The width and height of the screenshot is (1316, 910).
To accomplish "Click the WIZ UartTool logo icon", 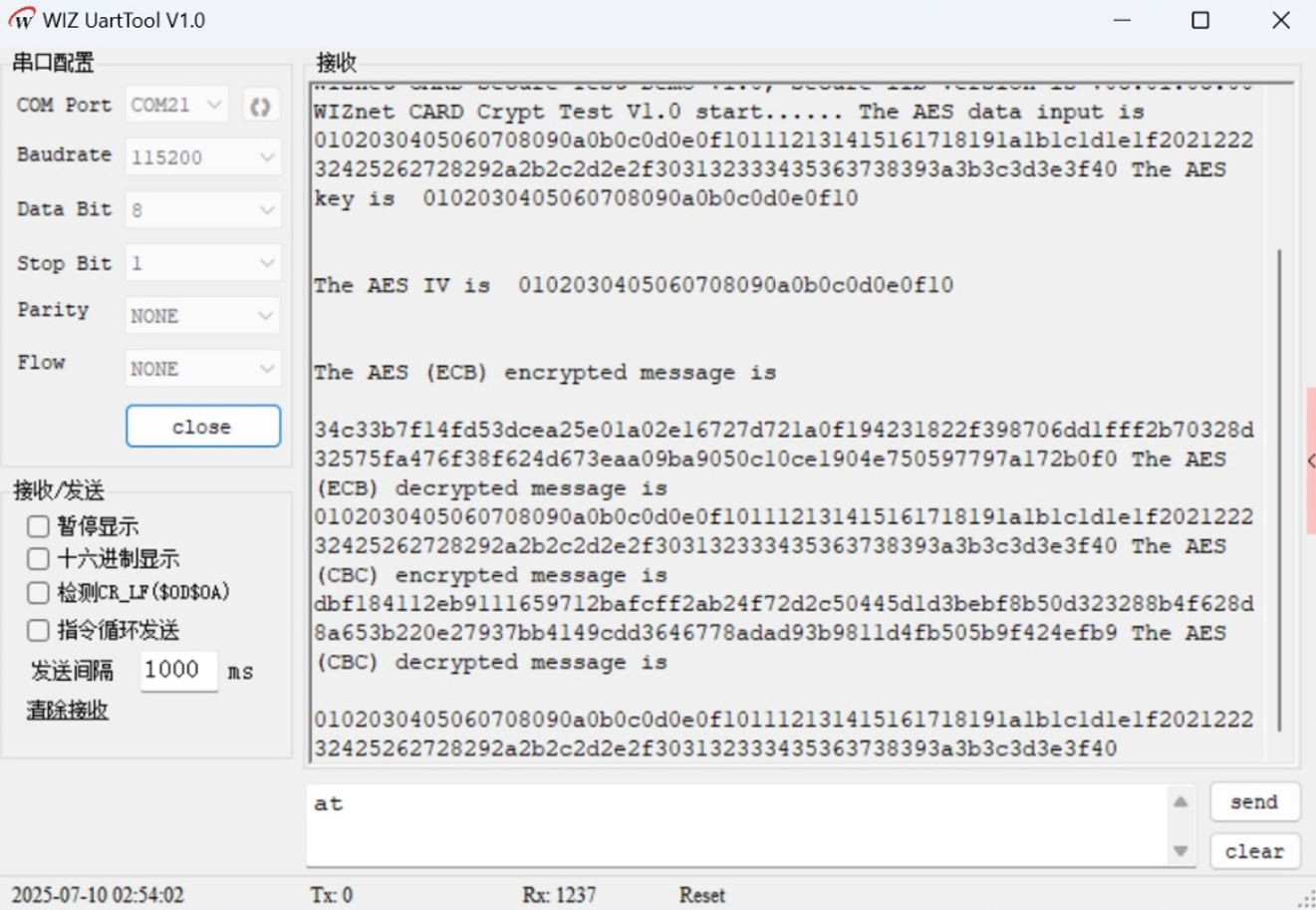I will [x=20, y=18].
